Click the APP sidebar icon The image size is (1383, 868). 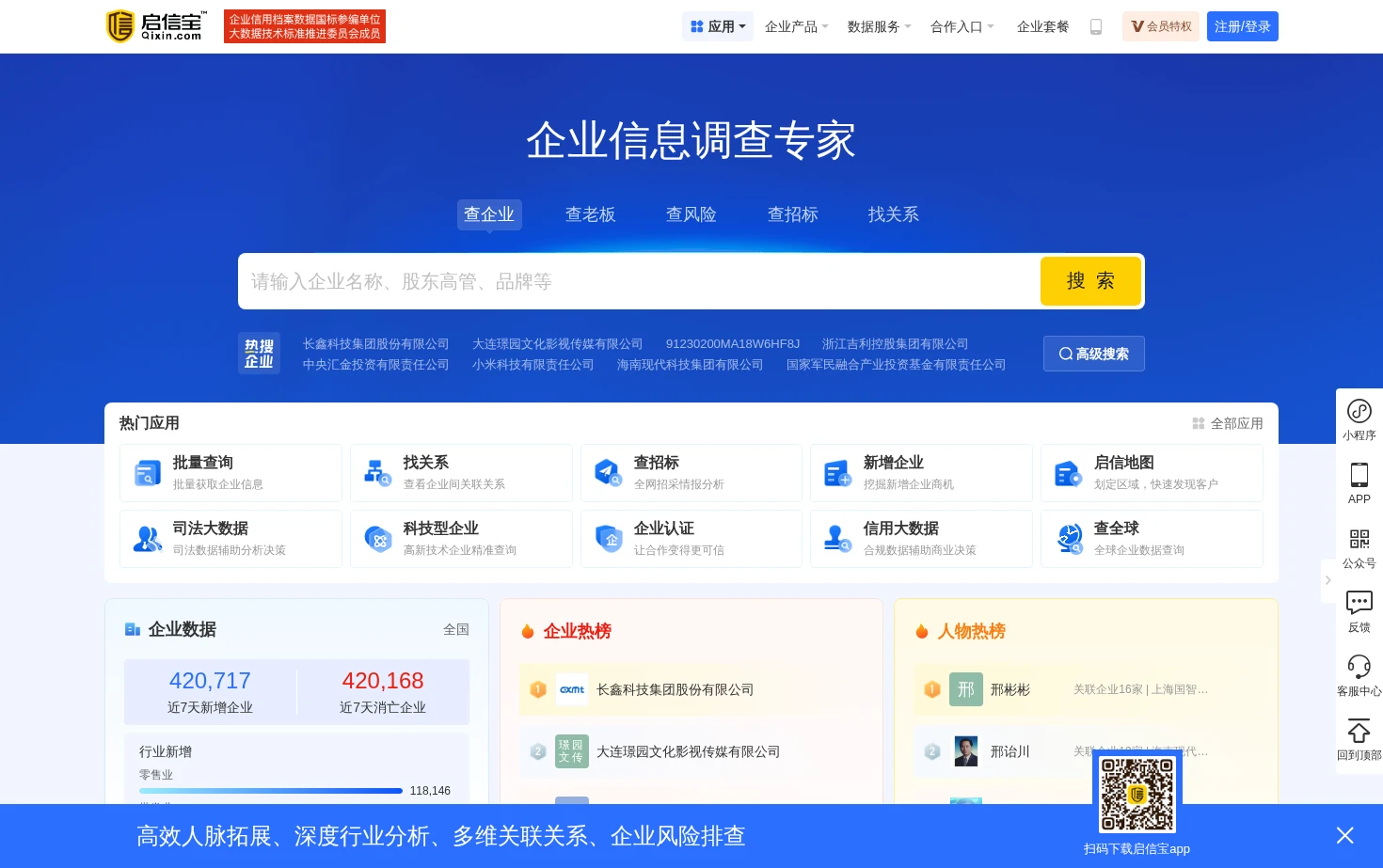point(1359,475)
